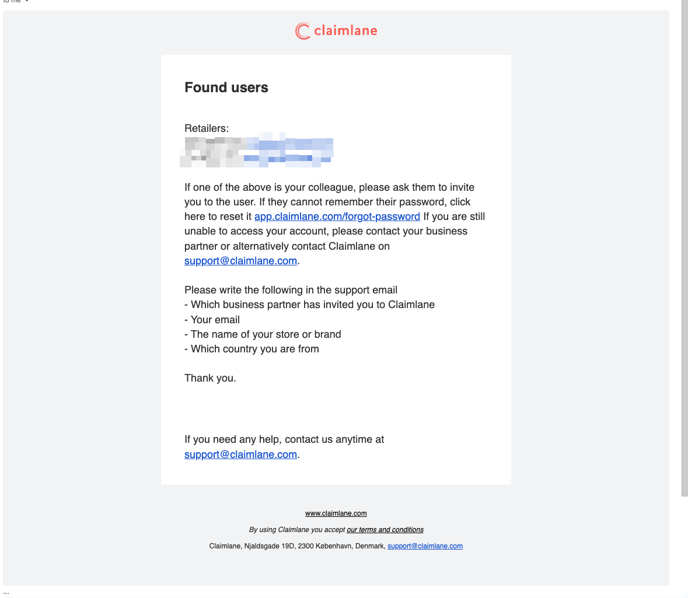Click the "Thank you." line
This screenshot has height=598, width=688.
210,378
